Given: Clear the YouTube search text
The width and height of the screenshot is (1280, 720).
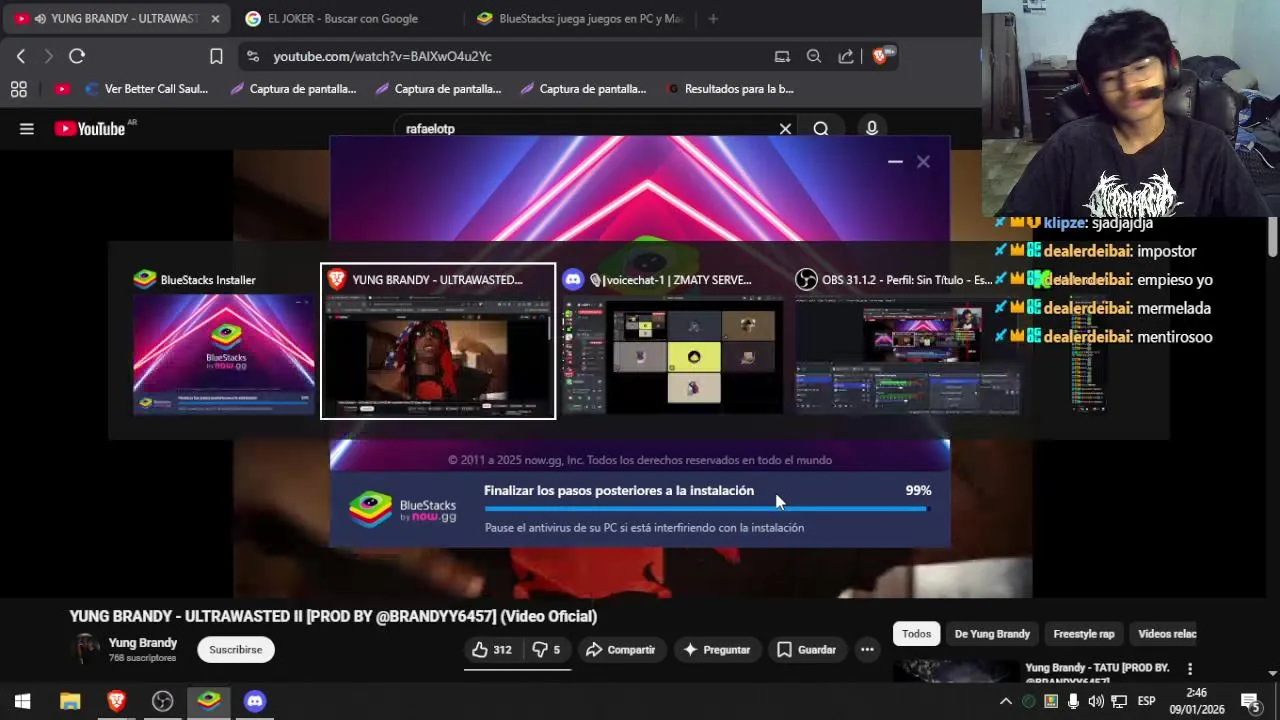Looking at the screenshot, I should tap(785, 129).
